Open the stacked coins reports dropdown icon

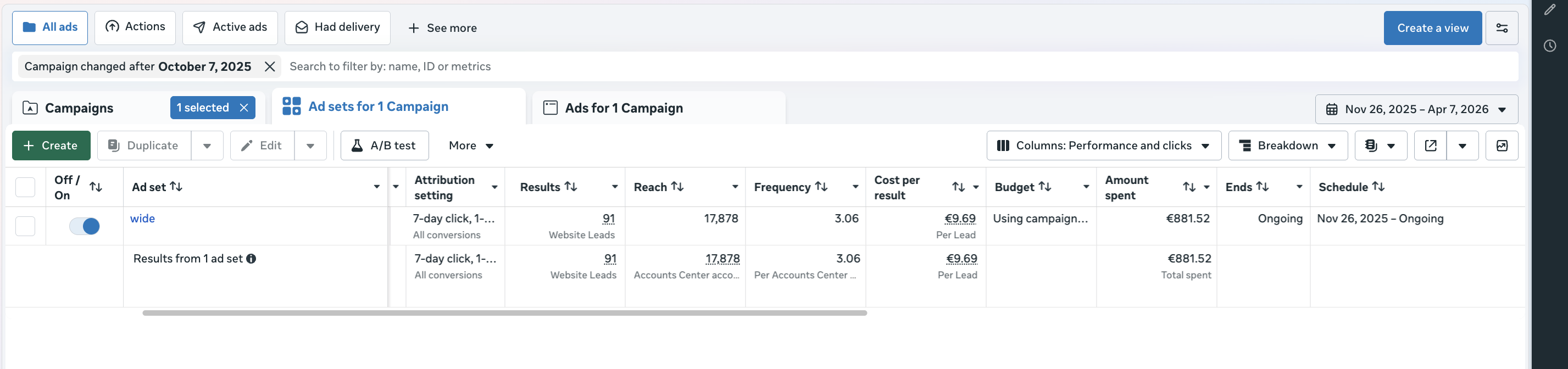(x=1381, y=146)
